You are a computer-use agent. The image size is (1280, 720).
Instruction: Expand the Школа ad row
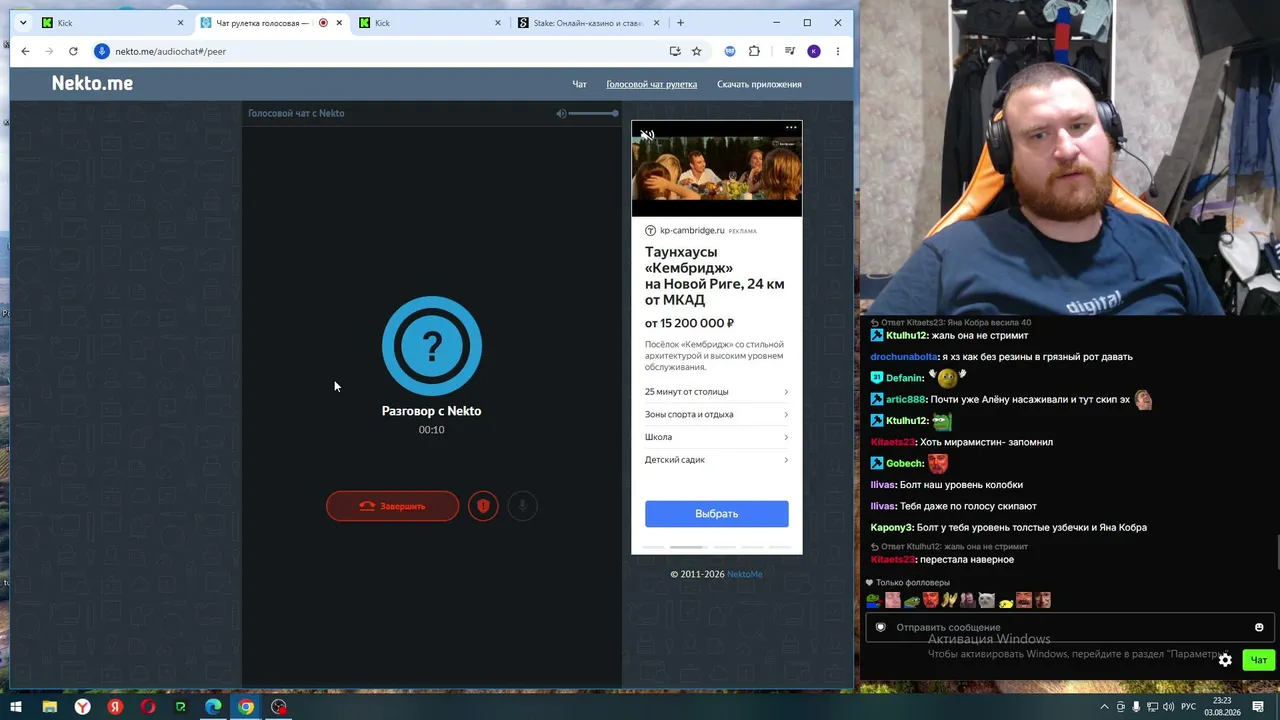pyautogui.click(x=716, y=437)
